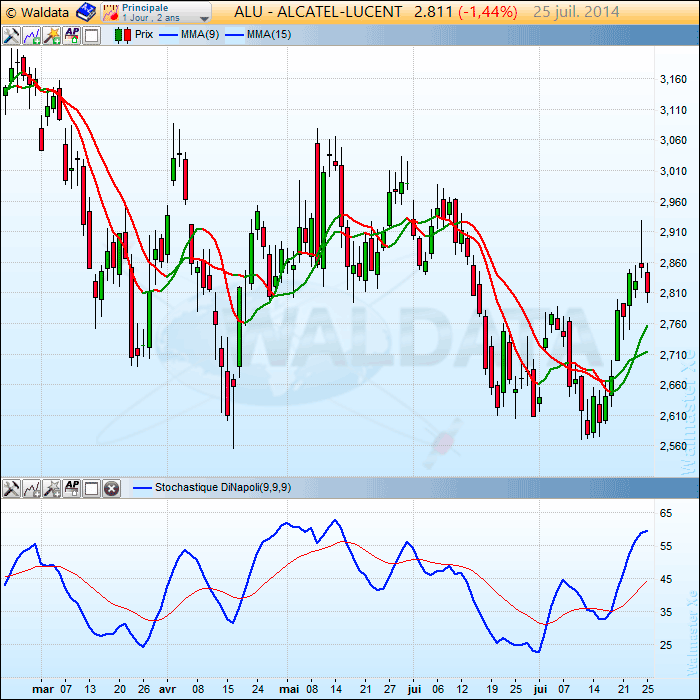This screenshot has height=700, width=700.
Task: Select the Stochastique DiNapoli(9,9,9) legend
Action: coord(223,487)
